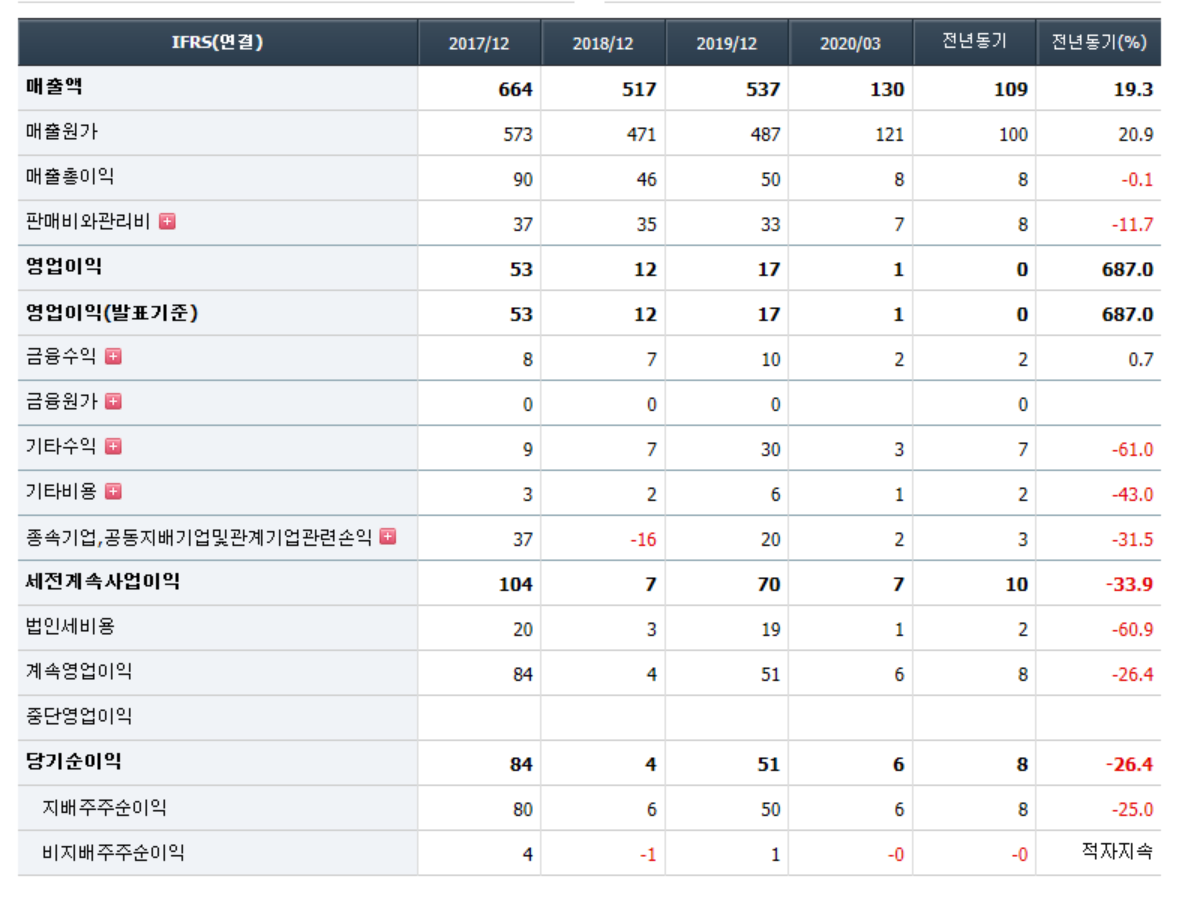The height and width of the screenshot is (901, 1183).
Task: Expand 종속기업,공동지배기업및관계기업관련손익 plus icon
Action: pyautogui.click(x=388, y=537)
